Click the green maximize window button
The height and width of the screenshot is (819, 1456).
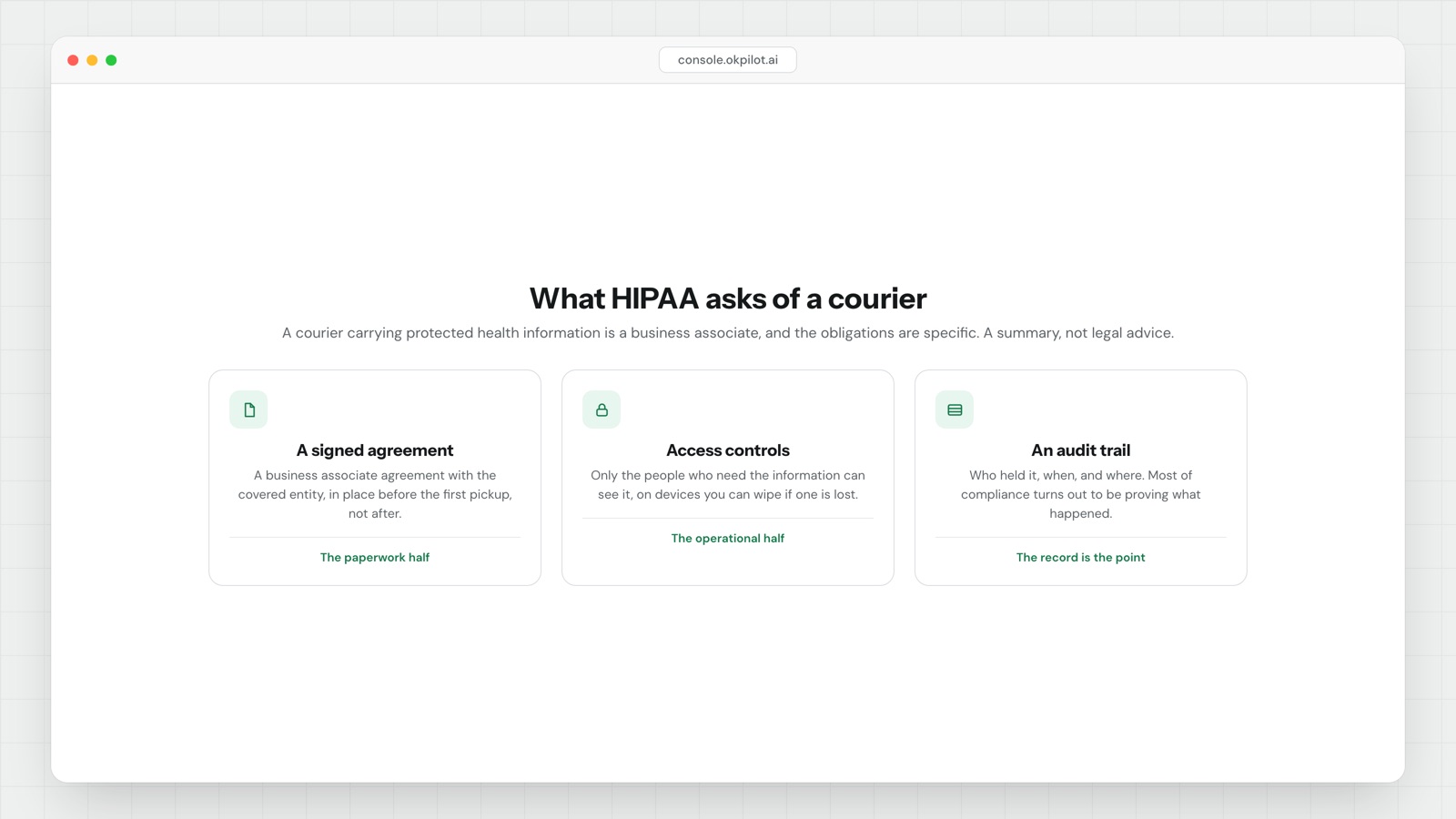click(111, 60)
